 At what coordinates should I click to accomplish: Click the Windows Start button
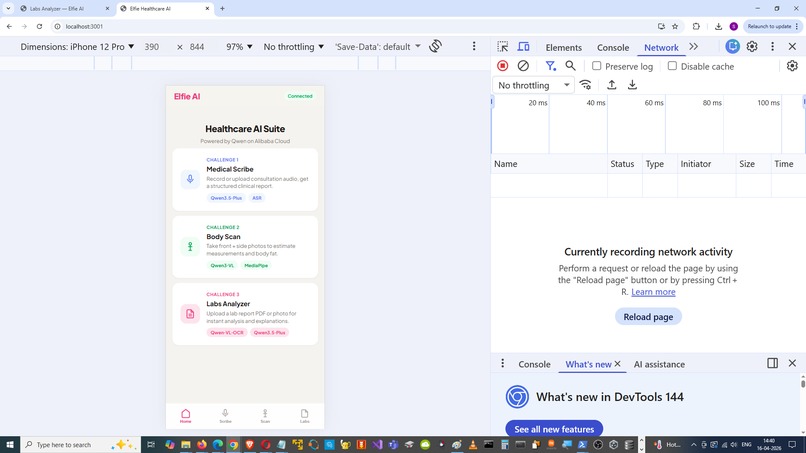click(10, 444)
